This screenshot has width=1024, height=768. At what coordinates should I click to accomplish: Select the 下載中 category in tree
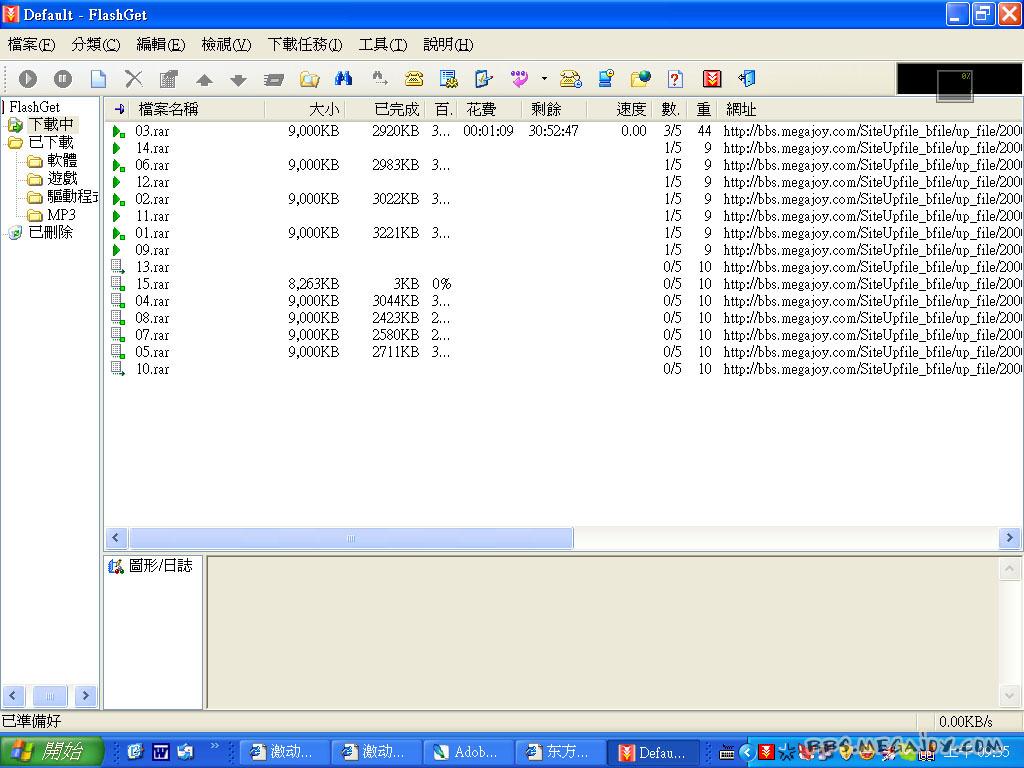point(51,124)
